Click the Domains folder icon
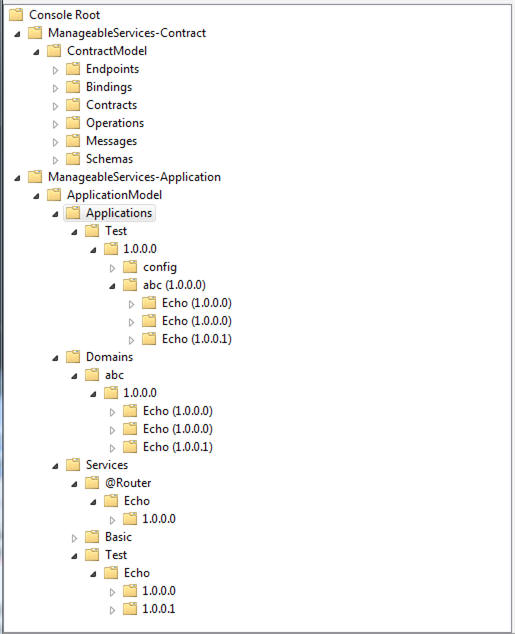515x634 pixels. [73, 357]
